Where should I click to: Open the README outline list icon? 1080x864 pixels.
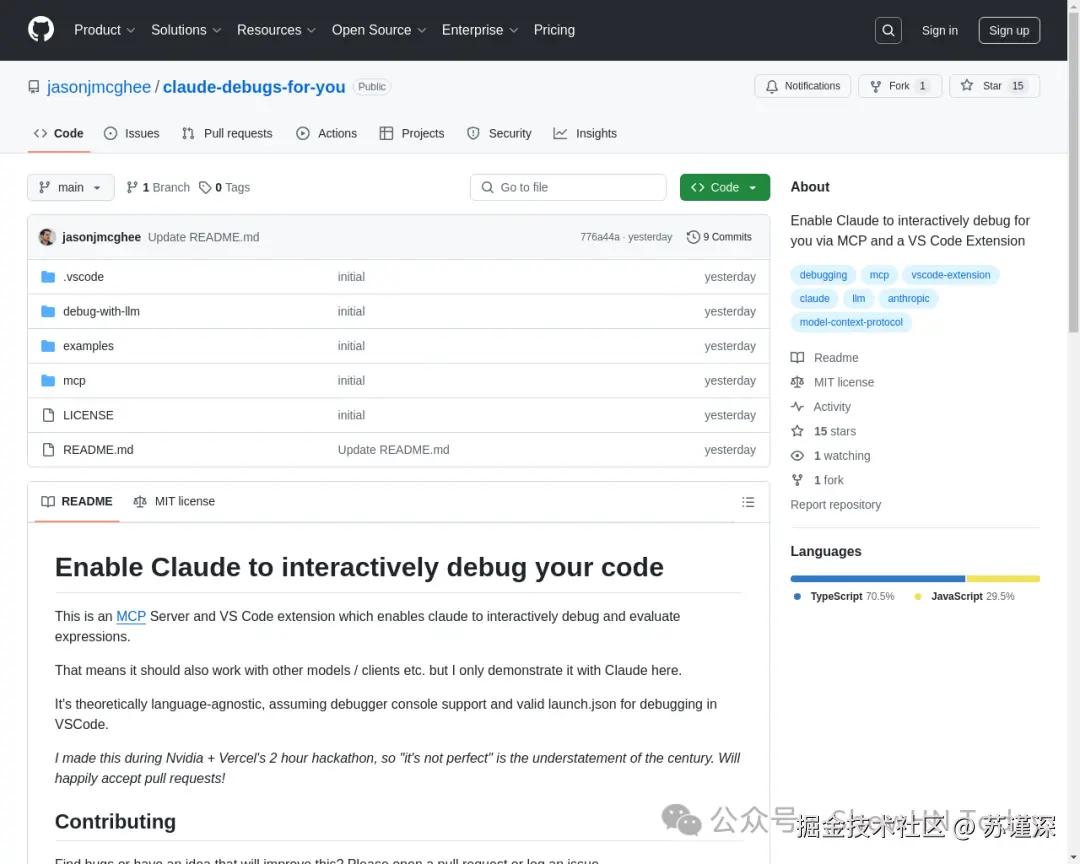pyautogui.click(x=748, y=502)
